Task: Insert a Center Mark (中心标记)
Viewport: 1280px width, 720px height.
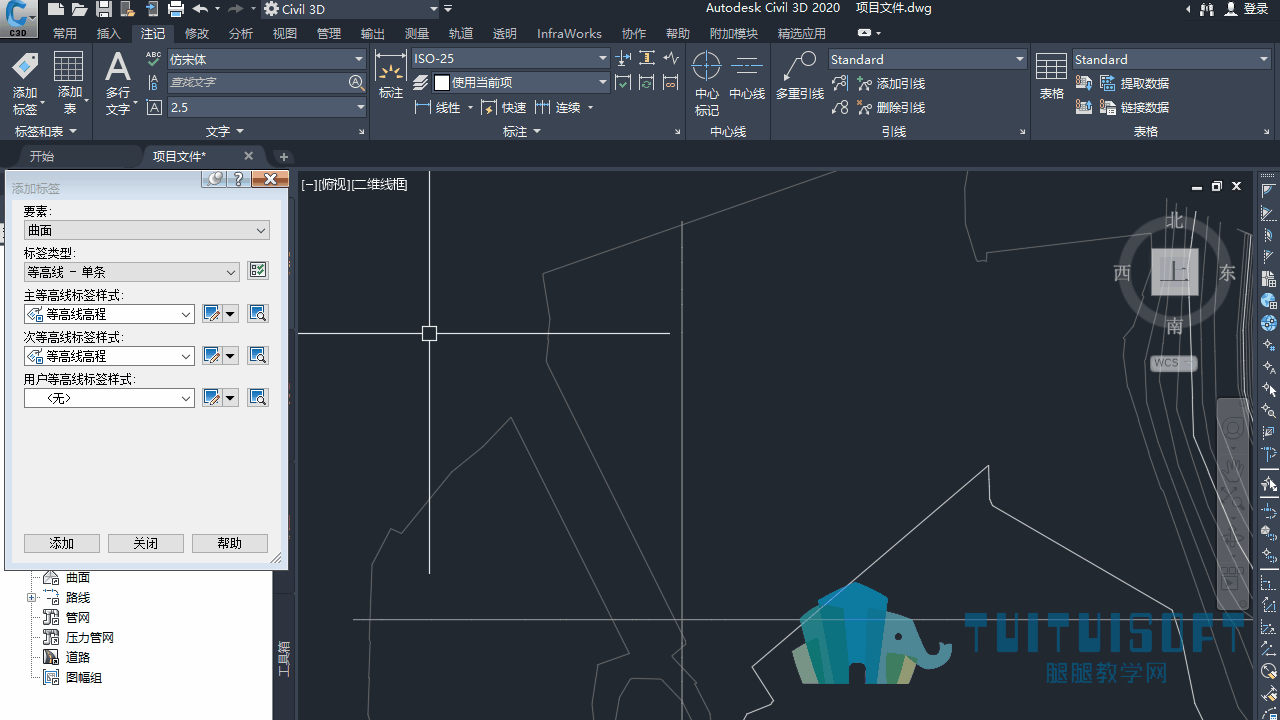Action: point(707,82)
